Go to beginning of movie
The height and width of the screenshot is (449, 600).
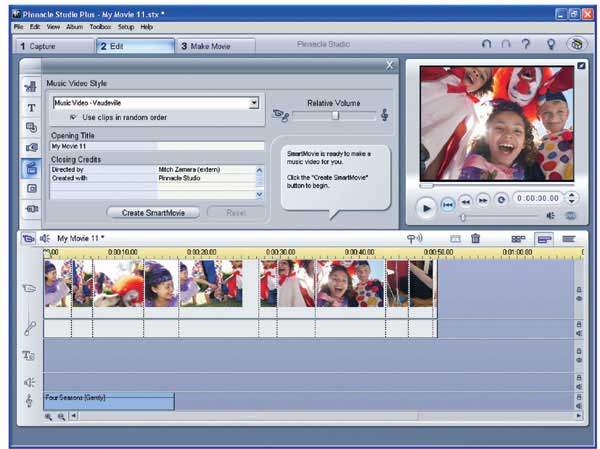447,205
